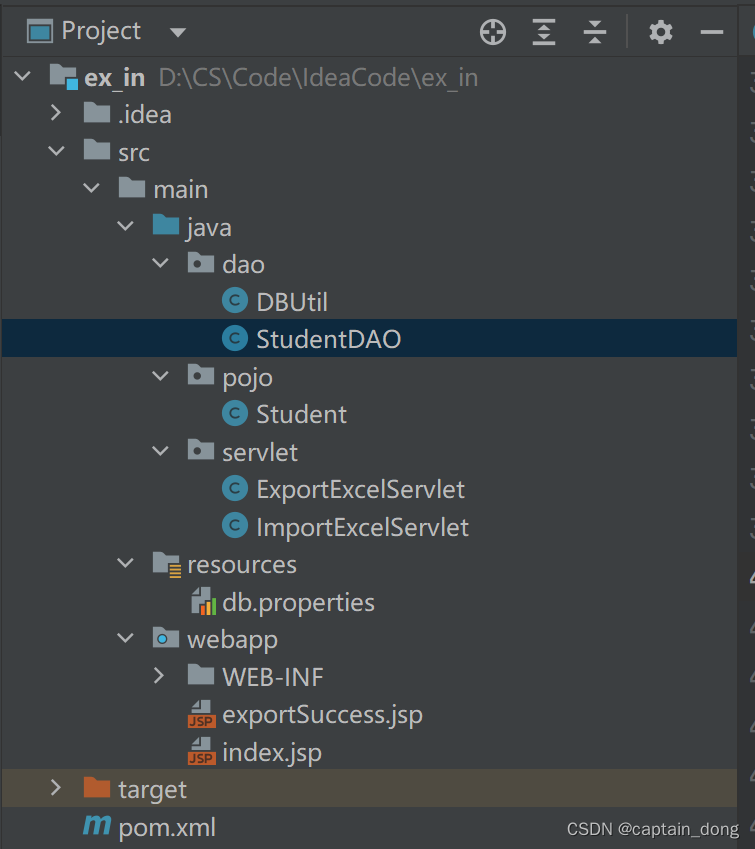Click the Project tab label
Viewport: 755px width, 849px height.
[100, 30]
